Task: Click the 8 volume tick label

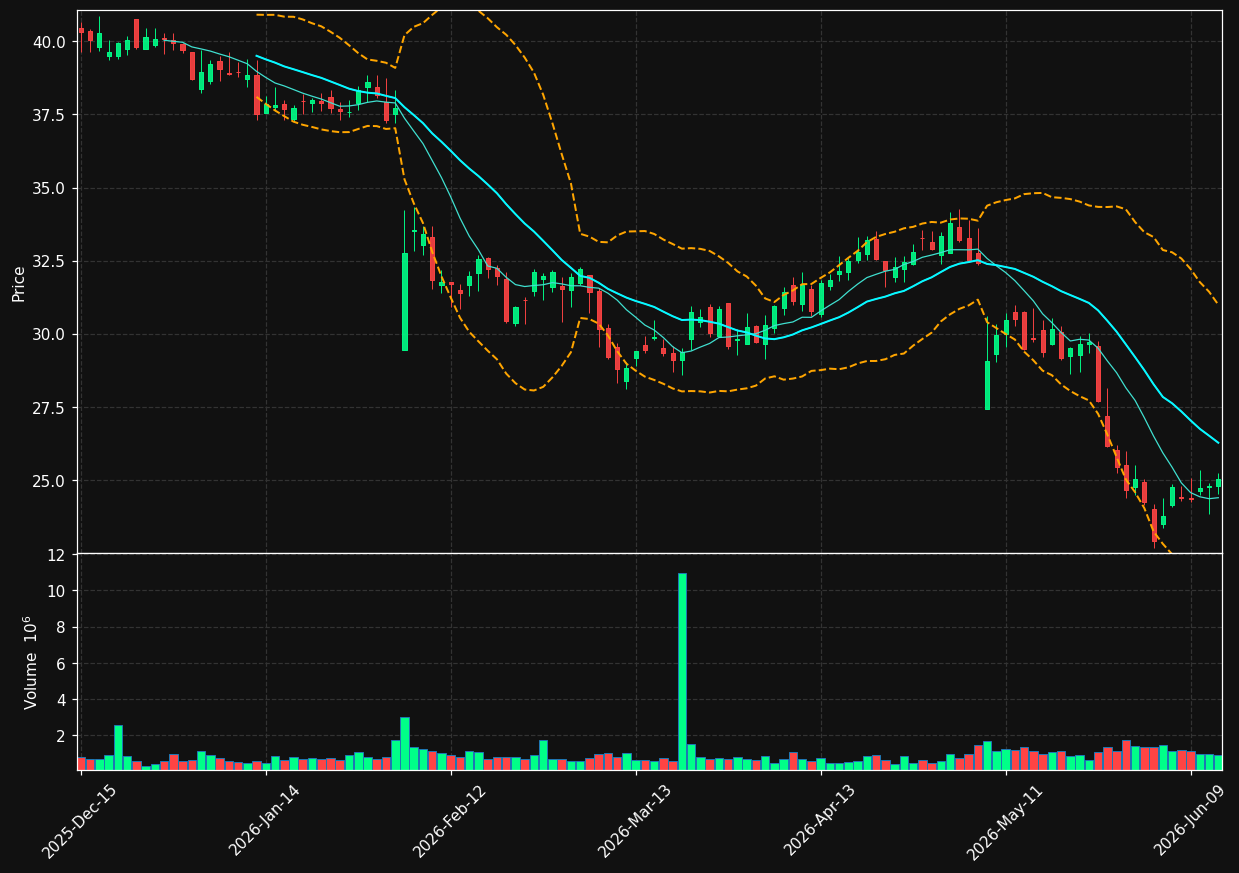Action: [62, 628]
